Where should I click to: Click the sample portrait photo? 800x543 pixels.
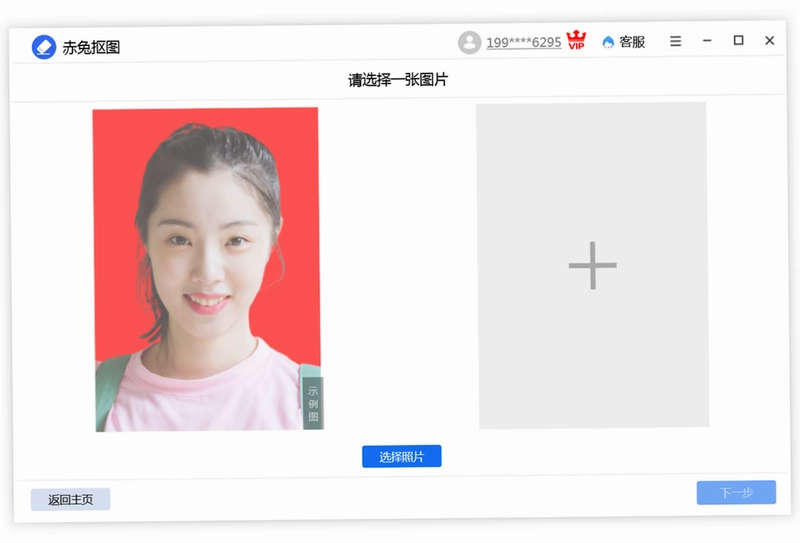[x=208, y=269]
